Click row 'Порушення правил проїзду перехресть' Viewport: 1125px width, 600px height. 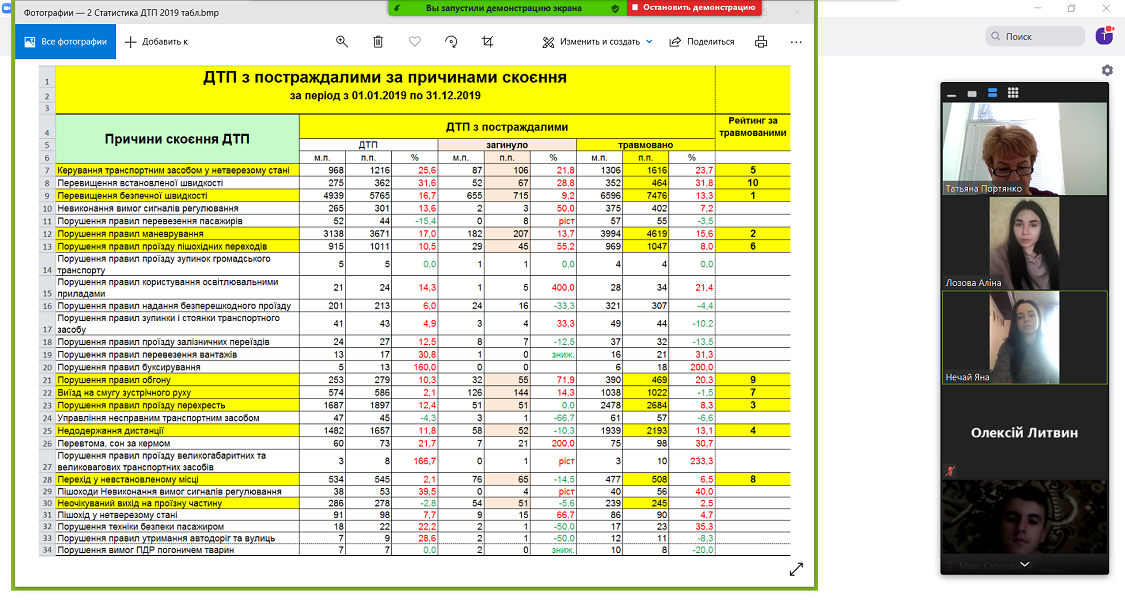[x=423, y=405]
